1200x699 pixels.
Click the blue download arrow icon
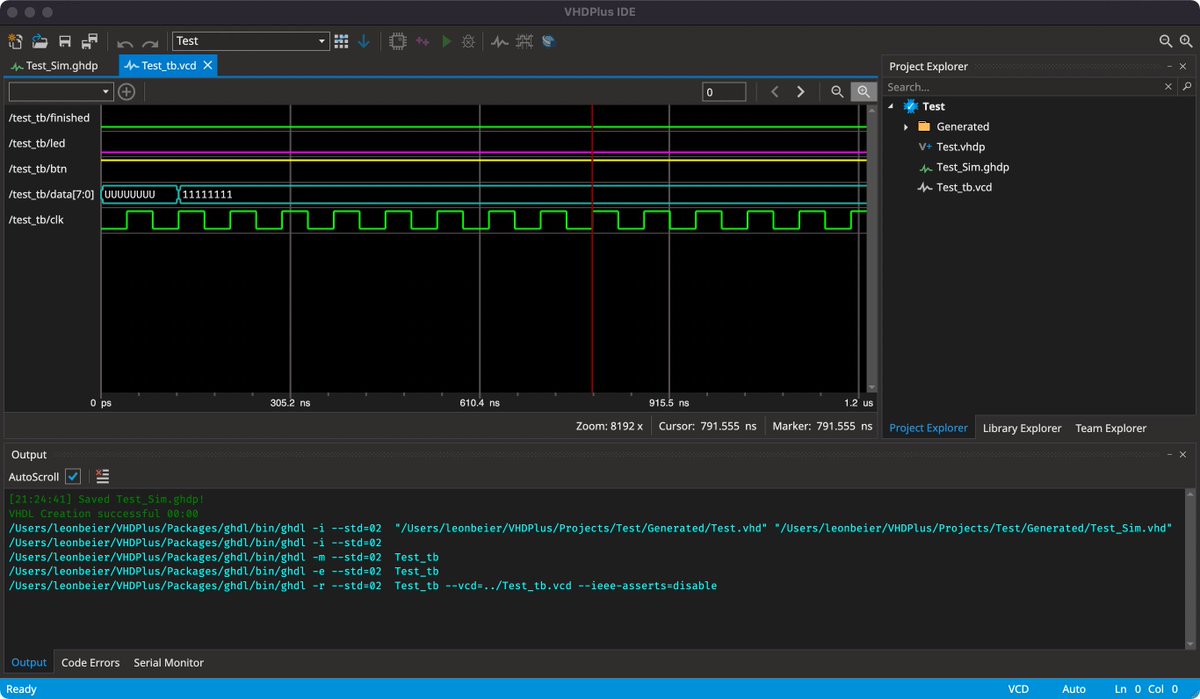click(x=363, y=41)
